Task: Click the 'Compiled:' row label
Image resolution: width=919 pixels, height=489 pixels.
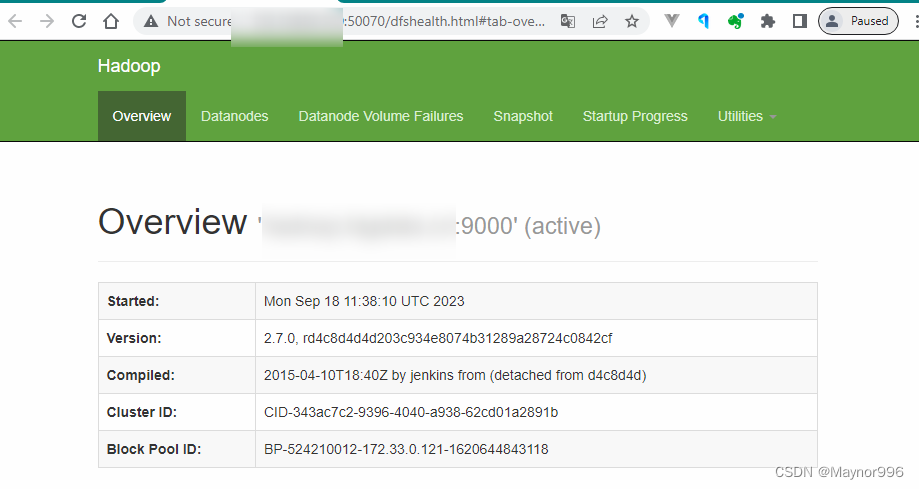Action: pos(141,375)
